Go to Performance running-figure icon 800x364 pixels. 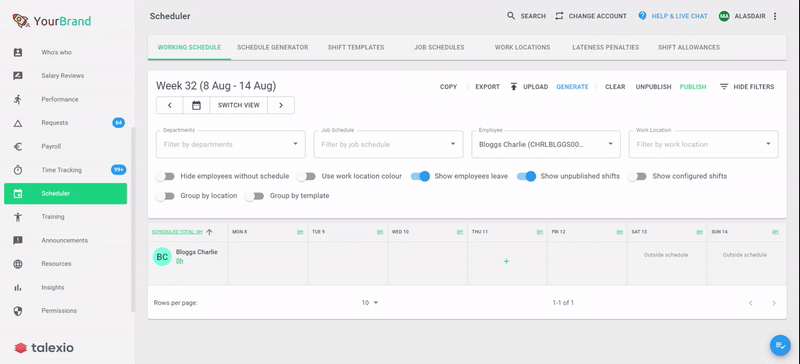click(18, 100)
